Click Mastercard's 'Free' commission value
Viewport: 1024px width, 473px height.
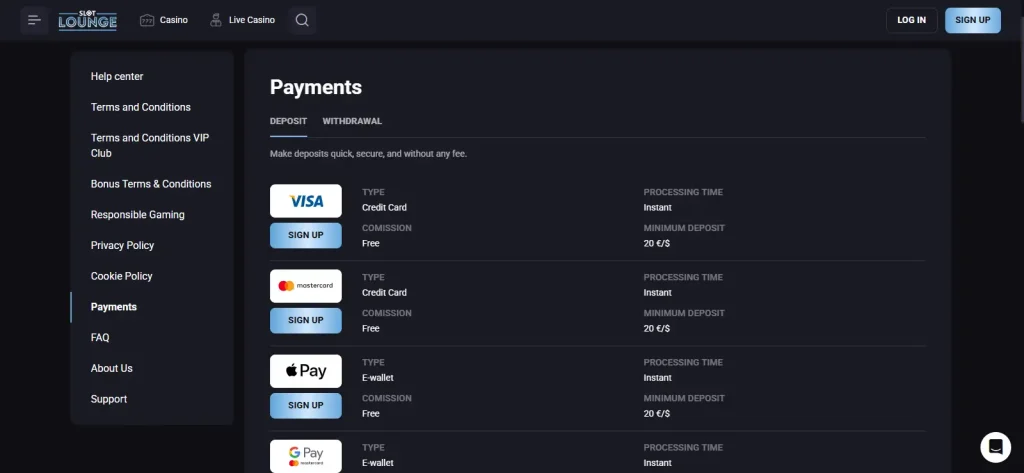point(370,329)
